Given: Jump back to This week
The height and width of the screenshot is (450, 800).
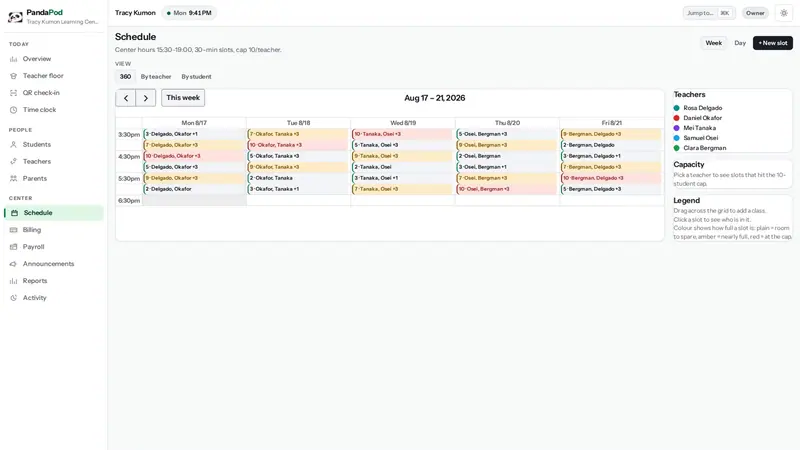Looking at the screenshot, I should coord(183,98).
